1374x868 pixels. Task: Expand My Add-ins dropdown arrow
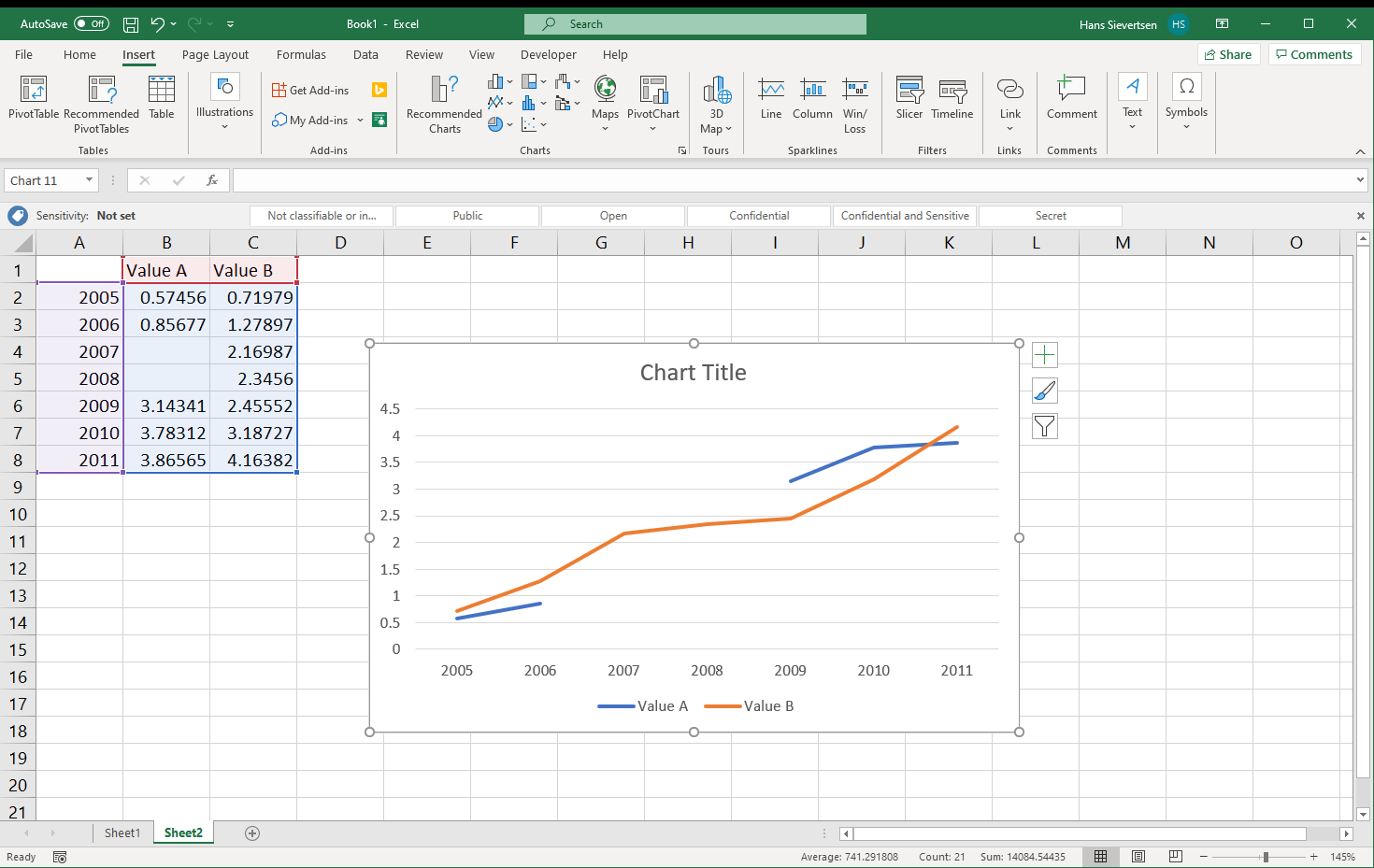coord(360,121)
